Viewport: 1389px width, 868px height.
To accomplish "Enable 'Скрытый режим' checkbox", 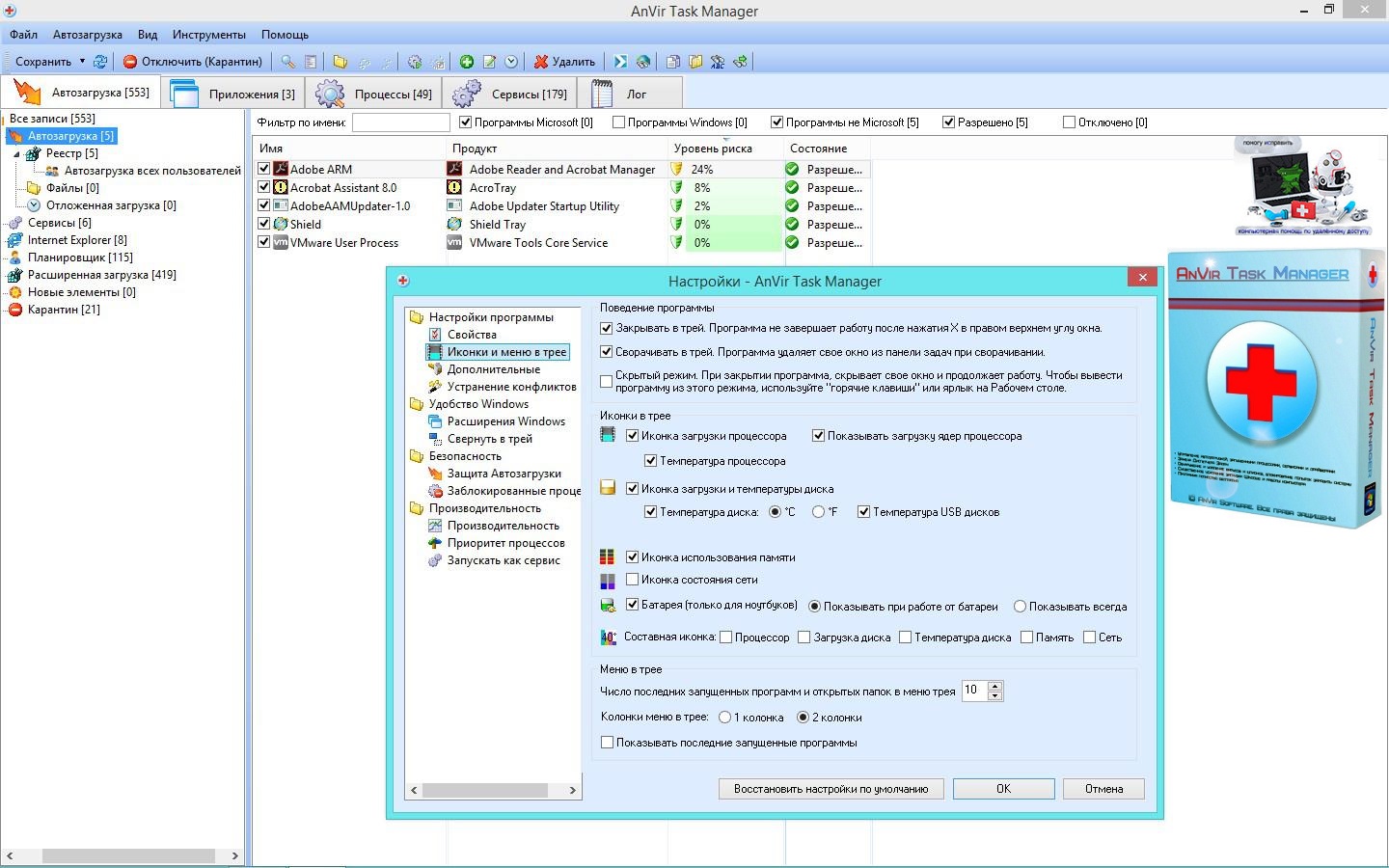I will pyautogui.click(x=607, y=382).
